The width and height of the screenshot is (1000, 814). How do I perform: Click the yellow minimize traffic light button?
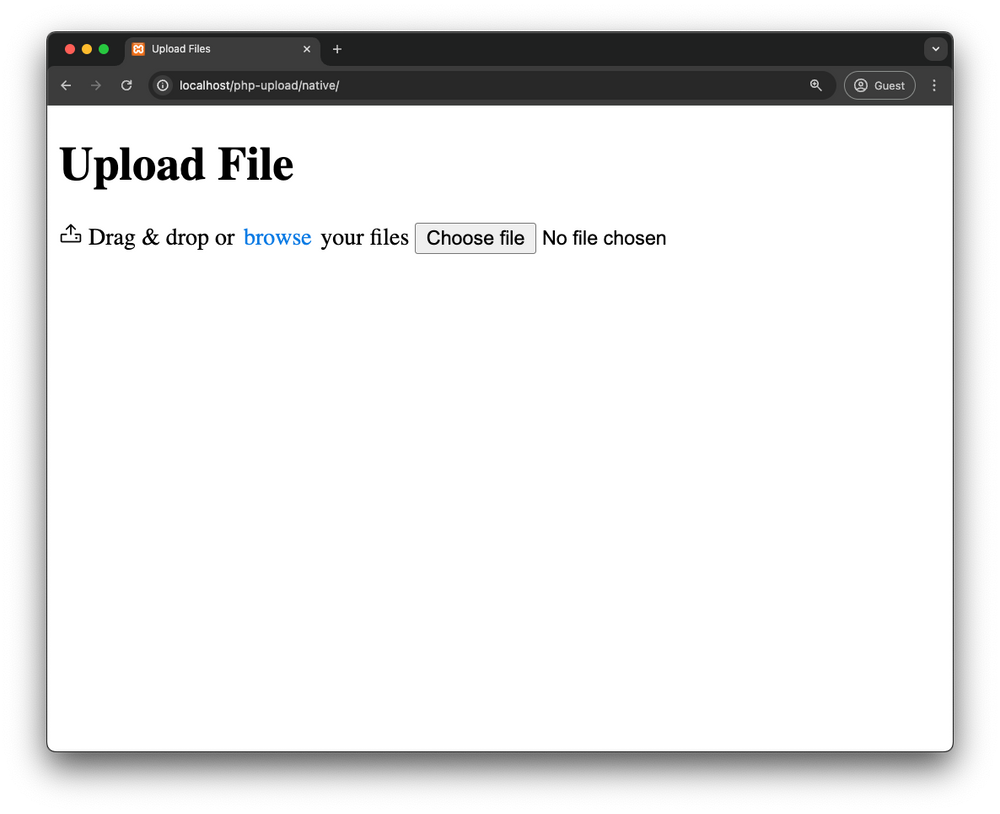[86, 47]
